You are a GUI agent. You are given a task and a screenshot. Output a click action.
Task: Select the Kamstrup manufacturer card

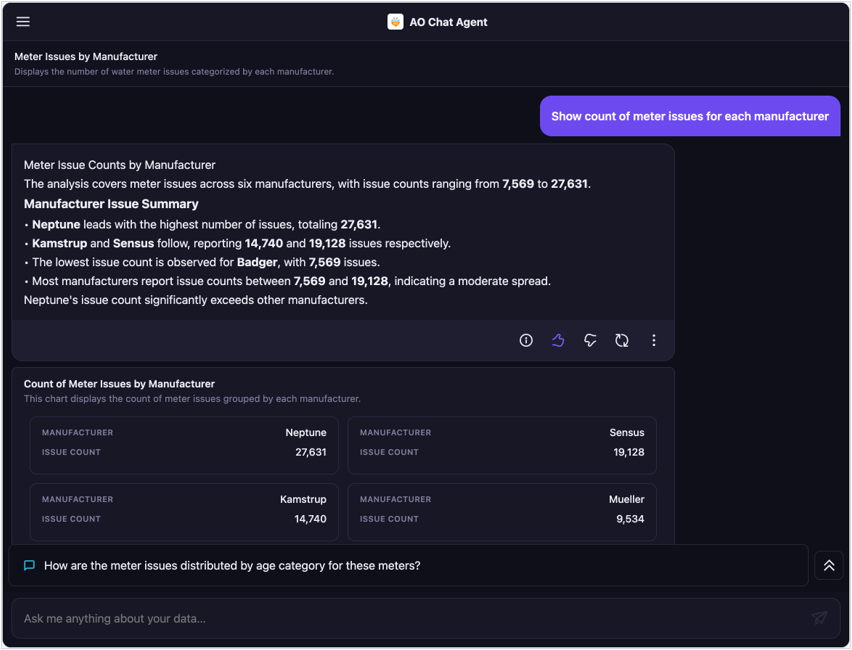click(184, 512)
